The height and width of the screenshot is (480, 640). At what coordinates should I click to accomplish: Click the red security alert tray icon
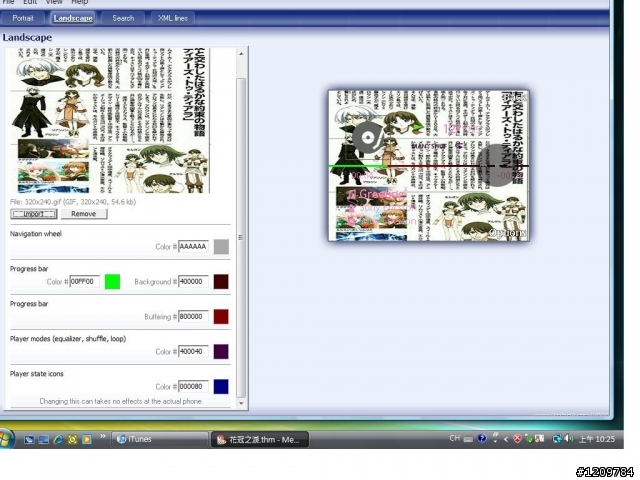pos(517,439)
